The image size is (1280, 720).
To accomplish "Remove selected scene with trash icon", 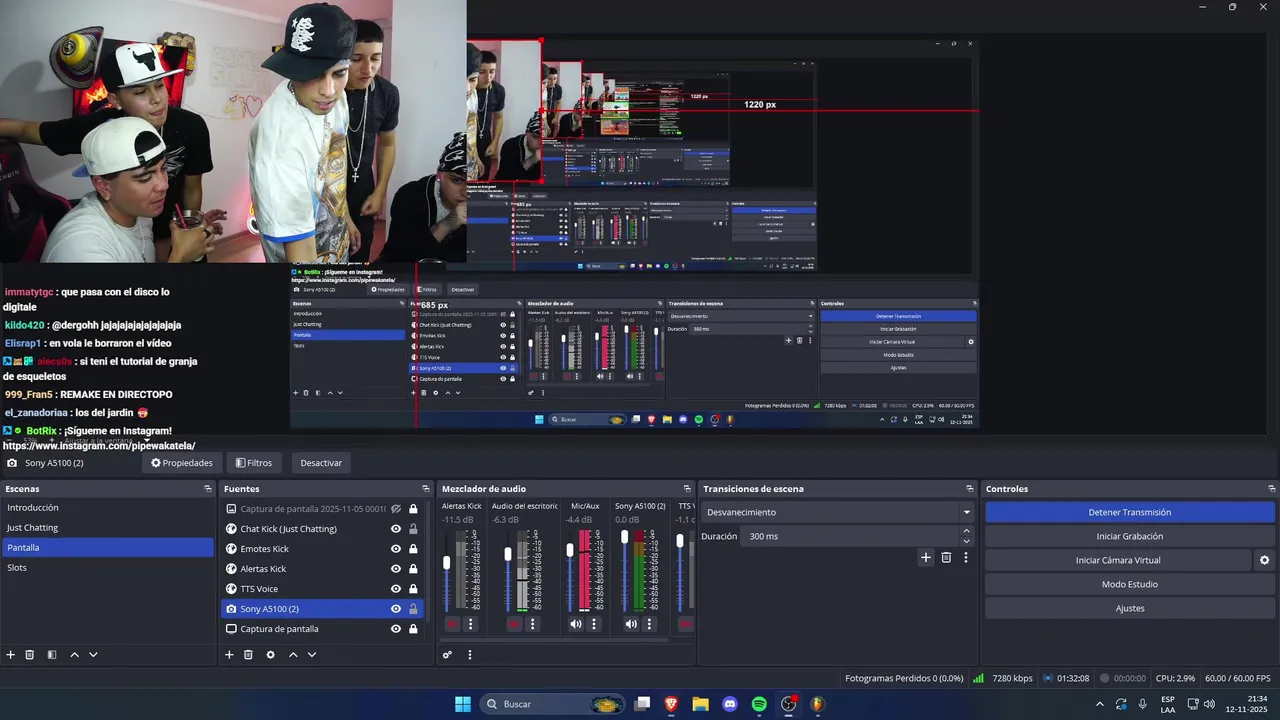I will coord(30,655).
